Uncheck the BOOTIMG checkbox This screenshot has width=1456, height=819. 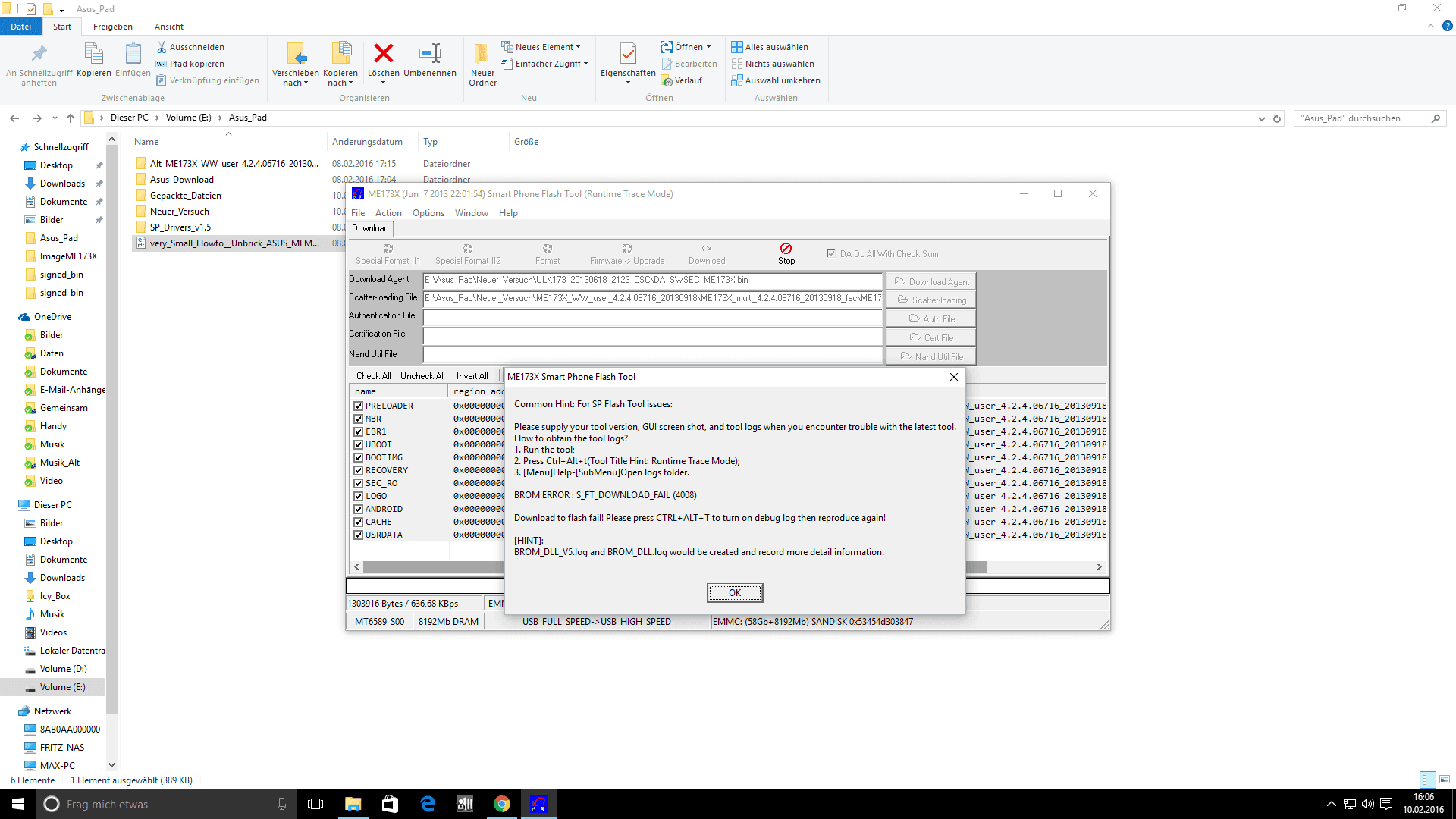point(359,457)
